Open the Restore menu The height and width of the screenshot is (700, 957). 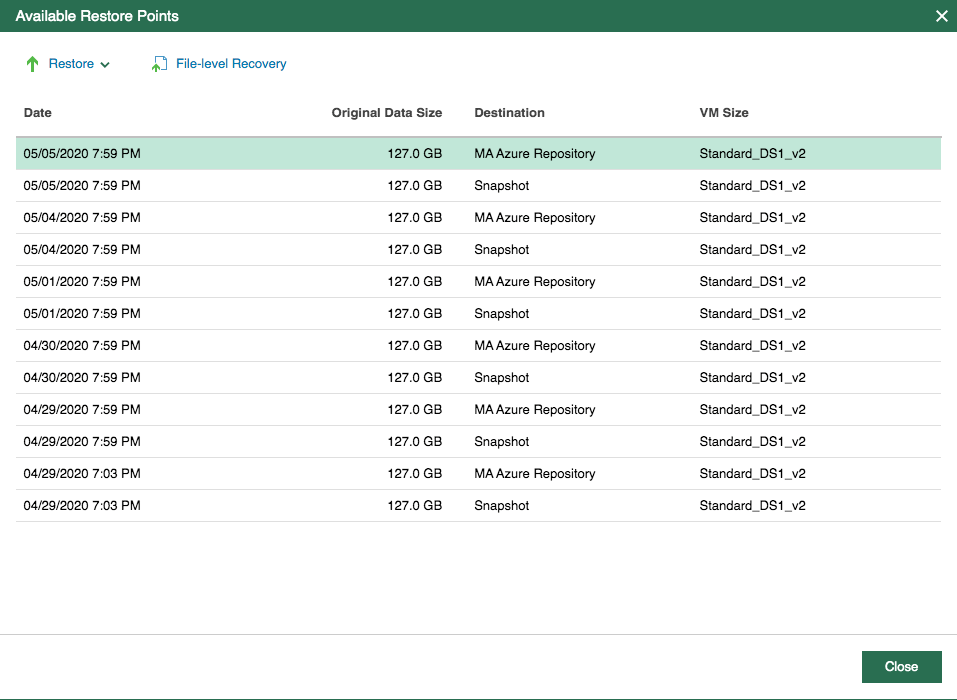[x=71, y=64]
